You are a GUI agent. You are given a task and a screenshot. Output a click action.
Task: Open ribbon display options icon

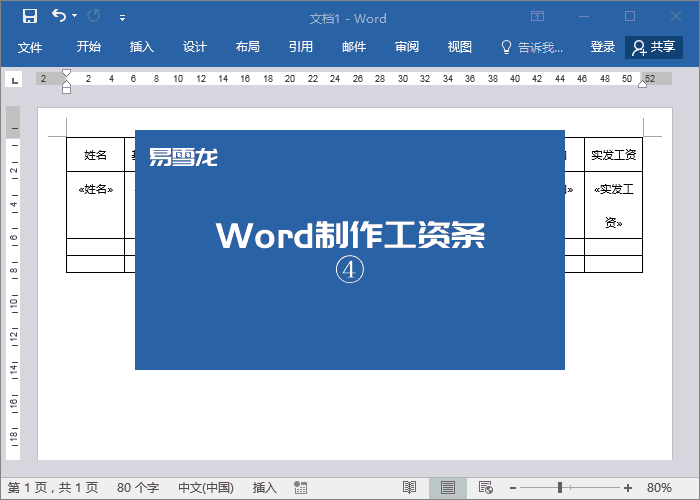pyautogui.click(x=538, y=17)
